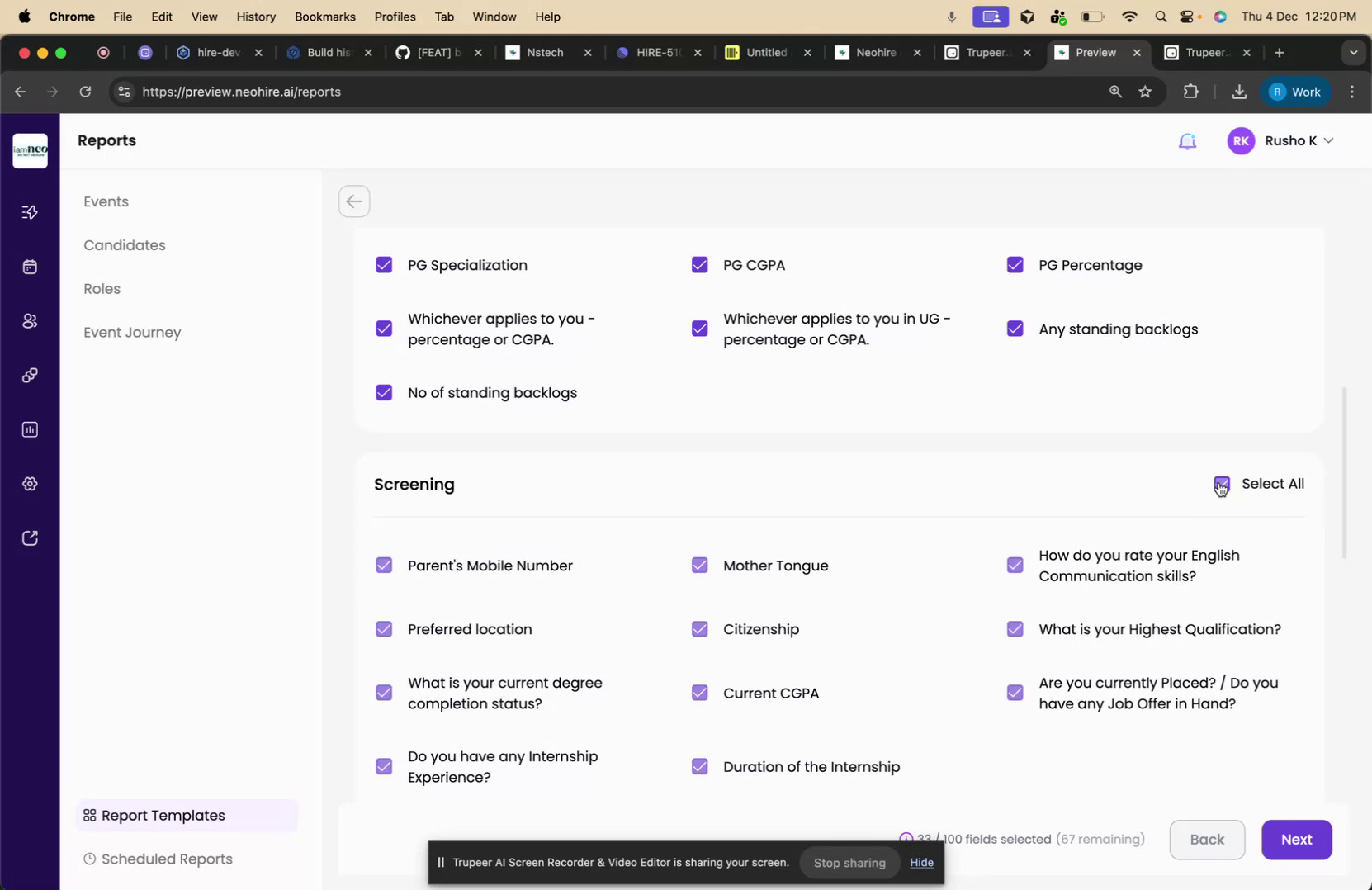Viewport: 1372px width, 890px height.
Task: Toggle the Select All checkbox for Screening
Action: click(x=1222, y=484)
